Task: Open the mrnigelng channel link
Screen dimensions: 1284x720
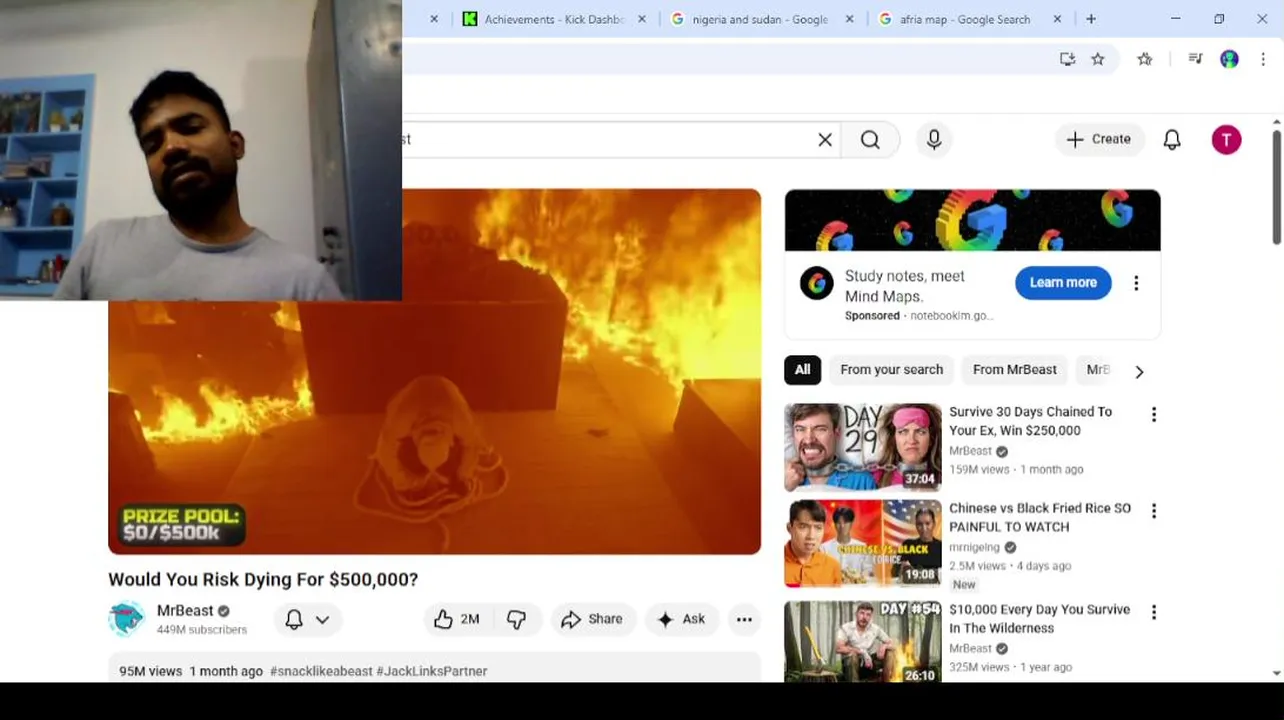Action: [974, 547]
